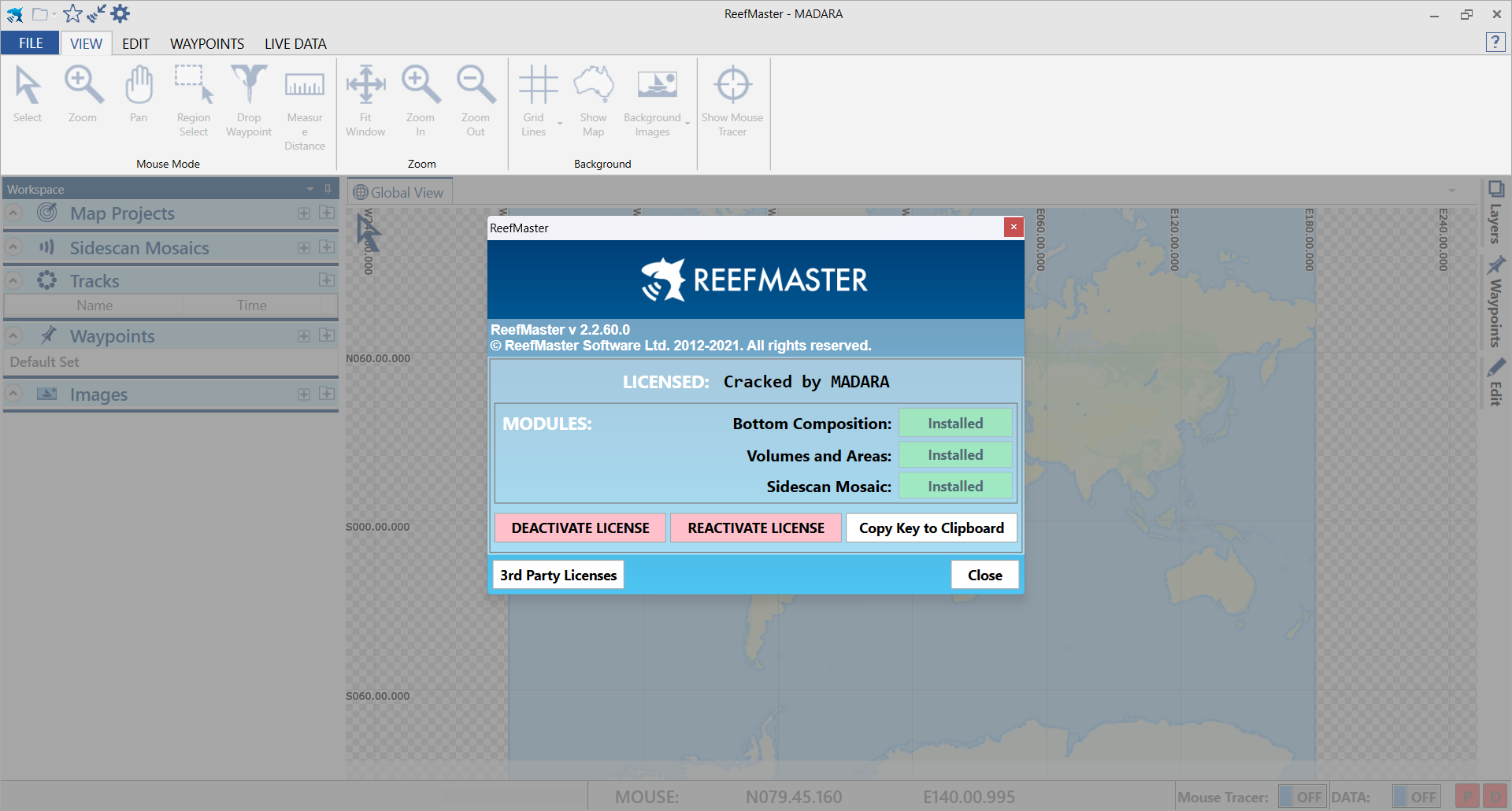Viewport: 1512px width, 811px height.
Task: Click the plus icon in Tracks header
Action: [327, 280]
